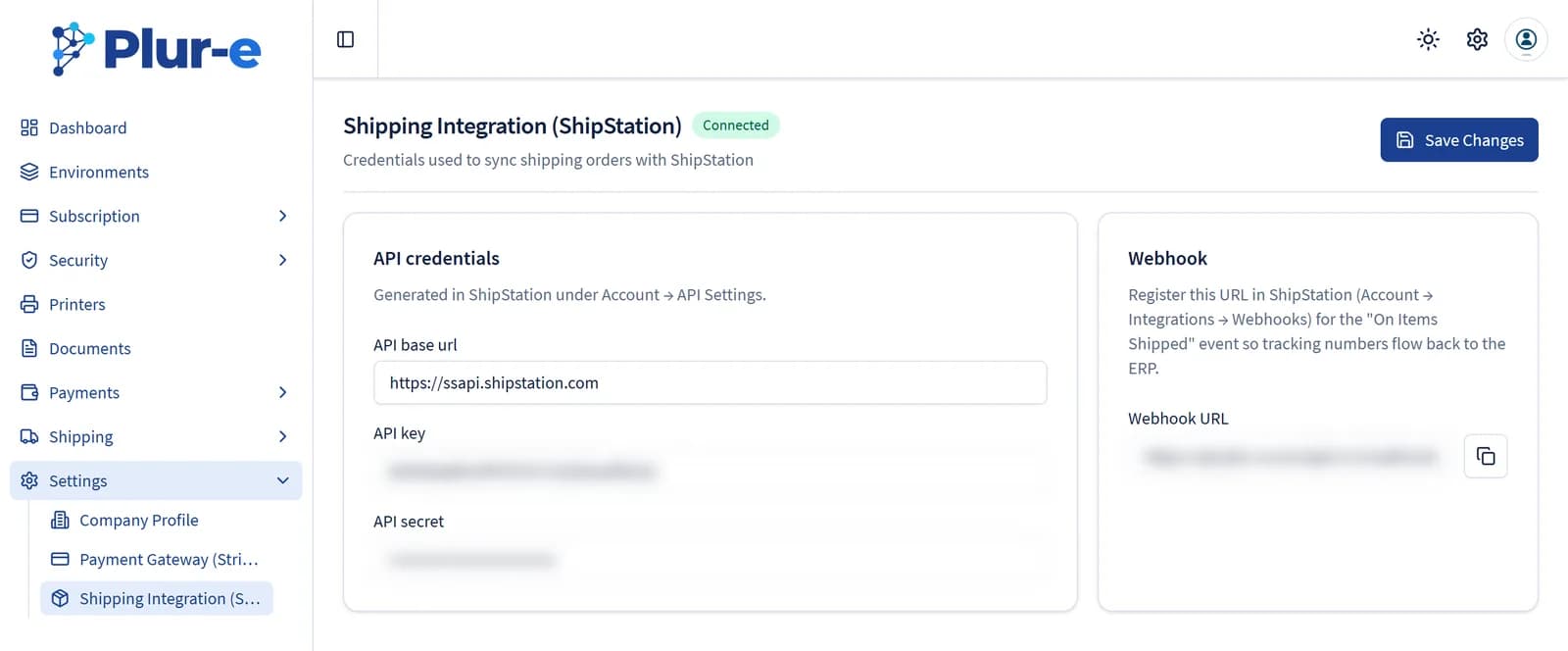
Task: Click the Company Profile building icon
Action: coord(60,520)
